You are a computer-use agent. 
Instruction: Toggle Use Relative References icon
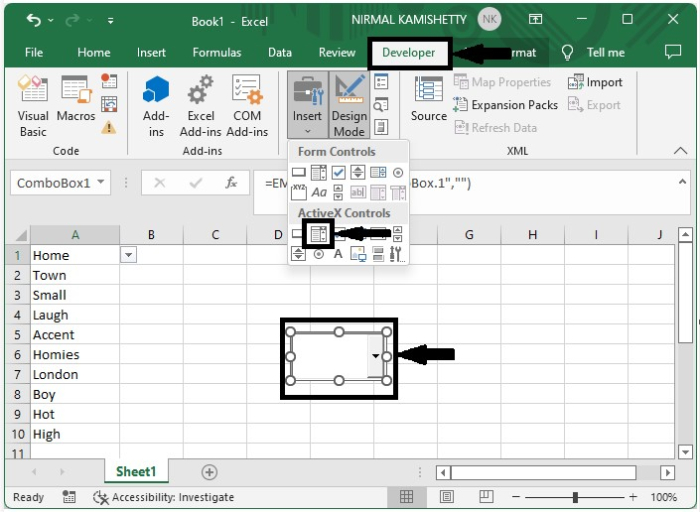point(109,104)
